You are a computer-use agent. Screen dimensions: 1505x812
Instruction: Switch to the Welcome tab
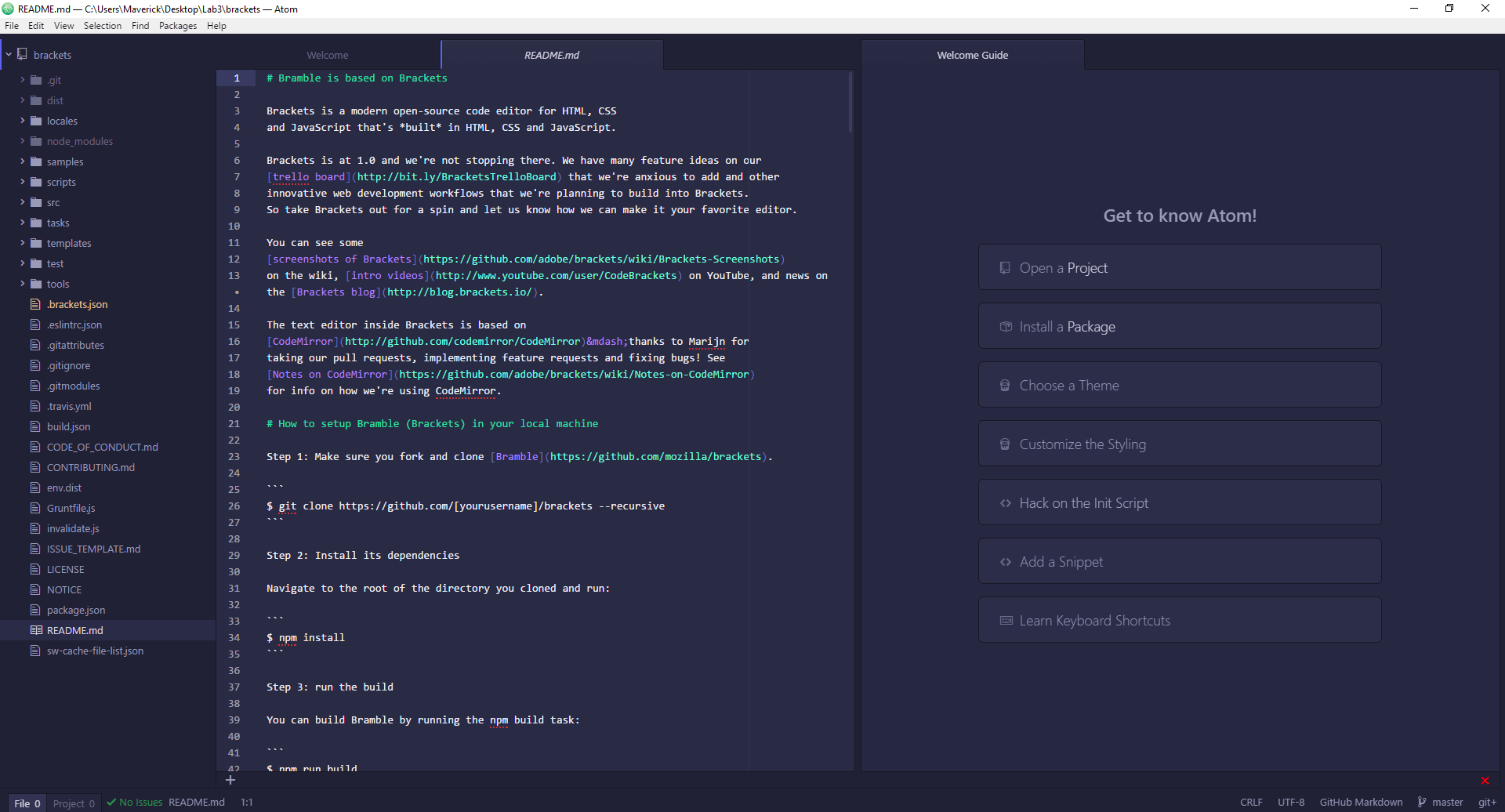[x=328, y=55]
